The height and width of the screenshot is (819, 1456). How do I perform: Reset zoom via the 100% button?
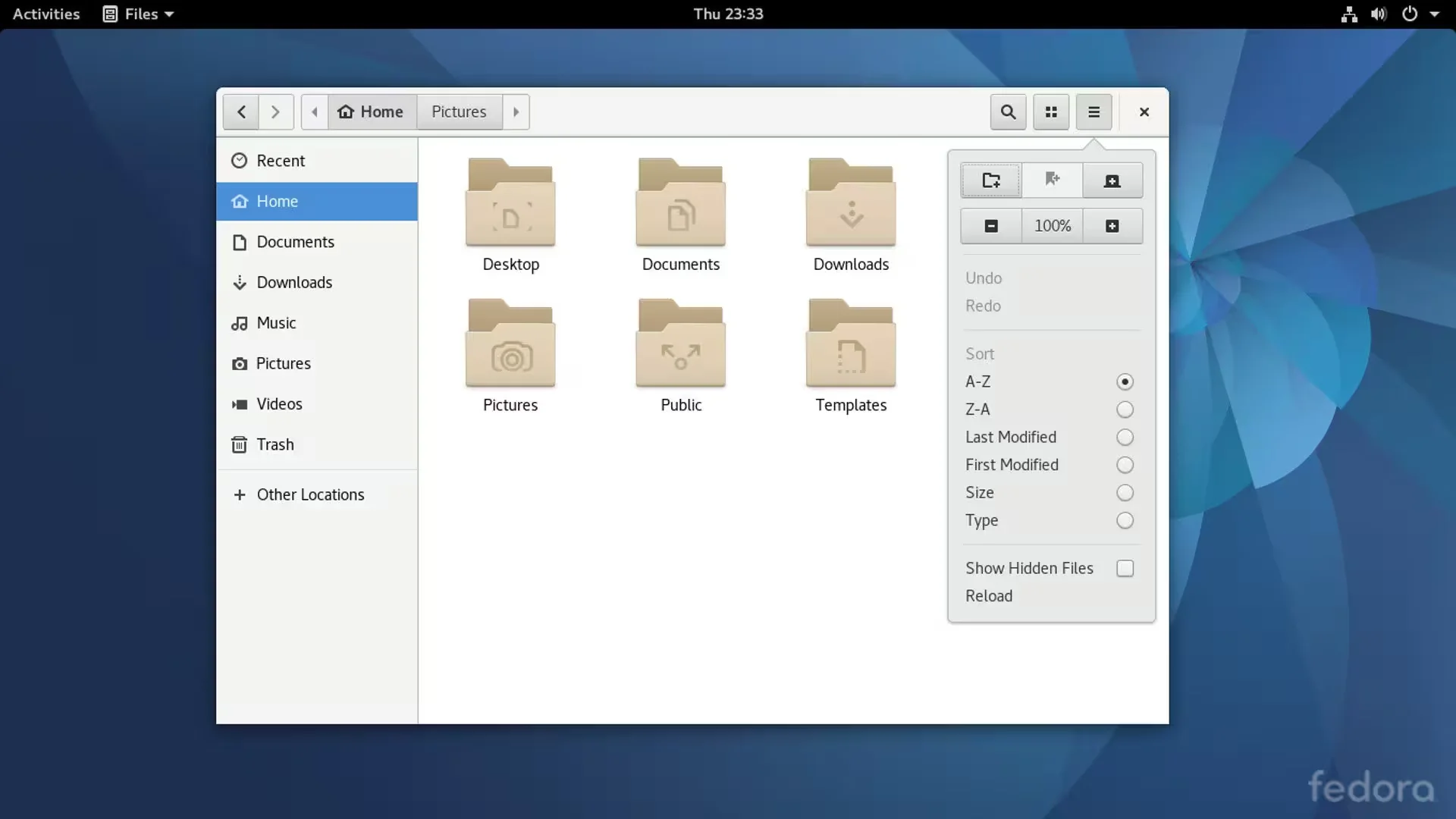pyautogui.click(x=1053, y=226)
